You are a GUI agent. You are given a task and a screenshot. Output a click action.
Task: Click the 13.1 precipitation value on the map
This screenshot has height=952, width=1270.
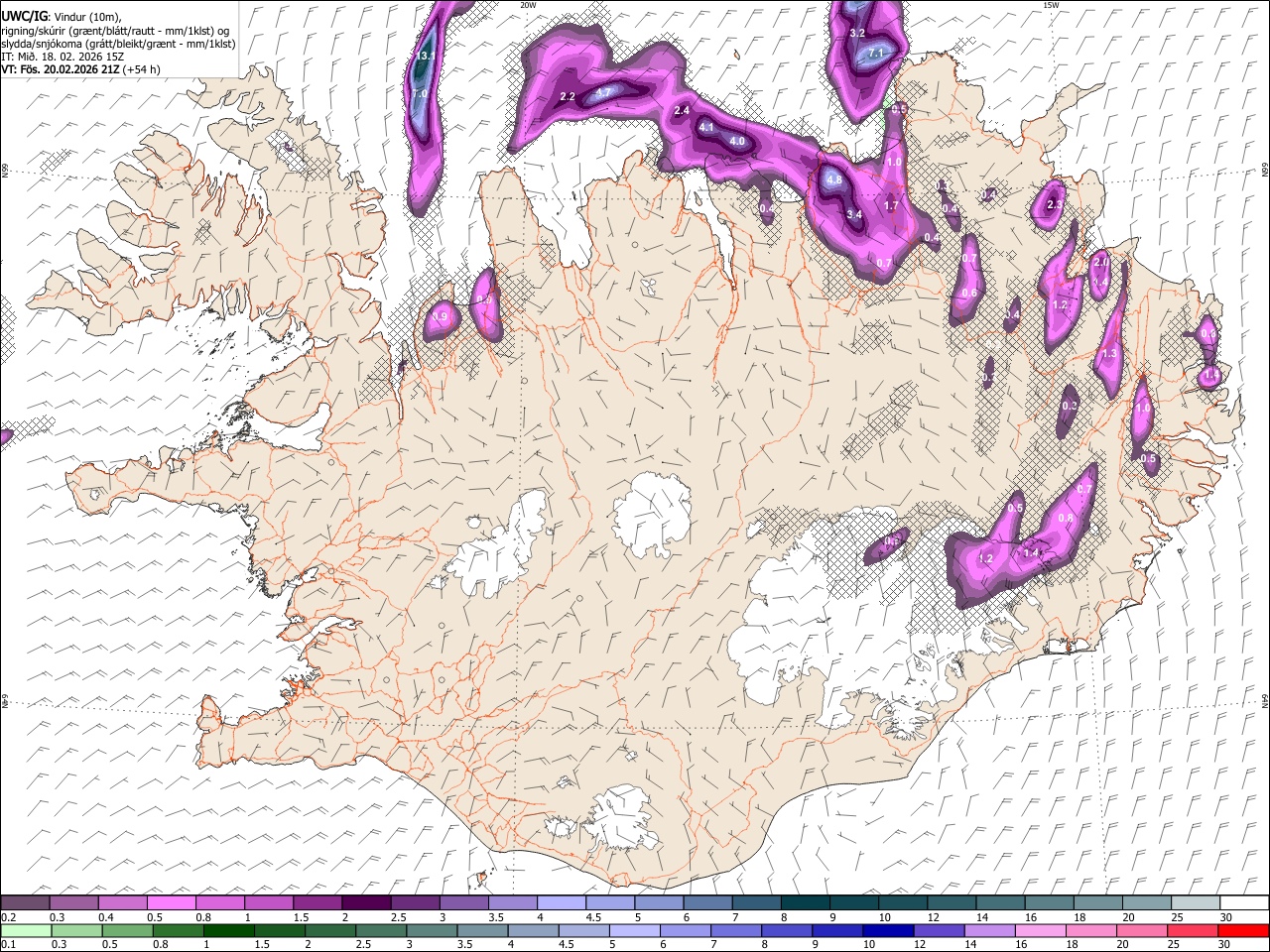(x=427, y=57)
